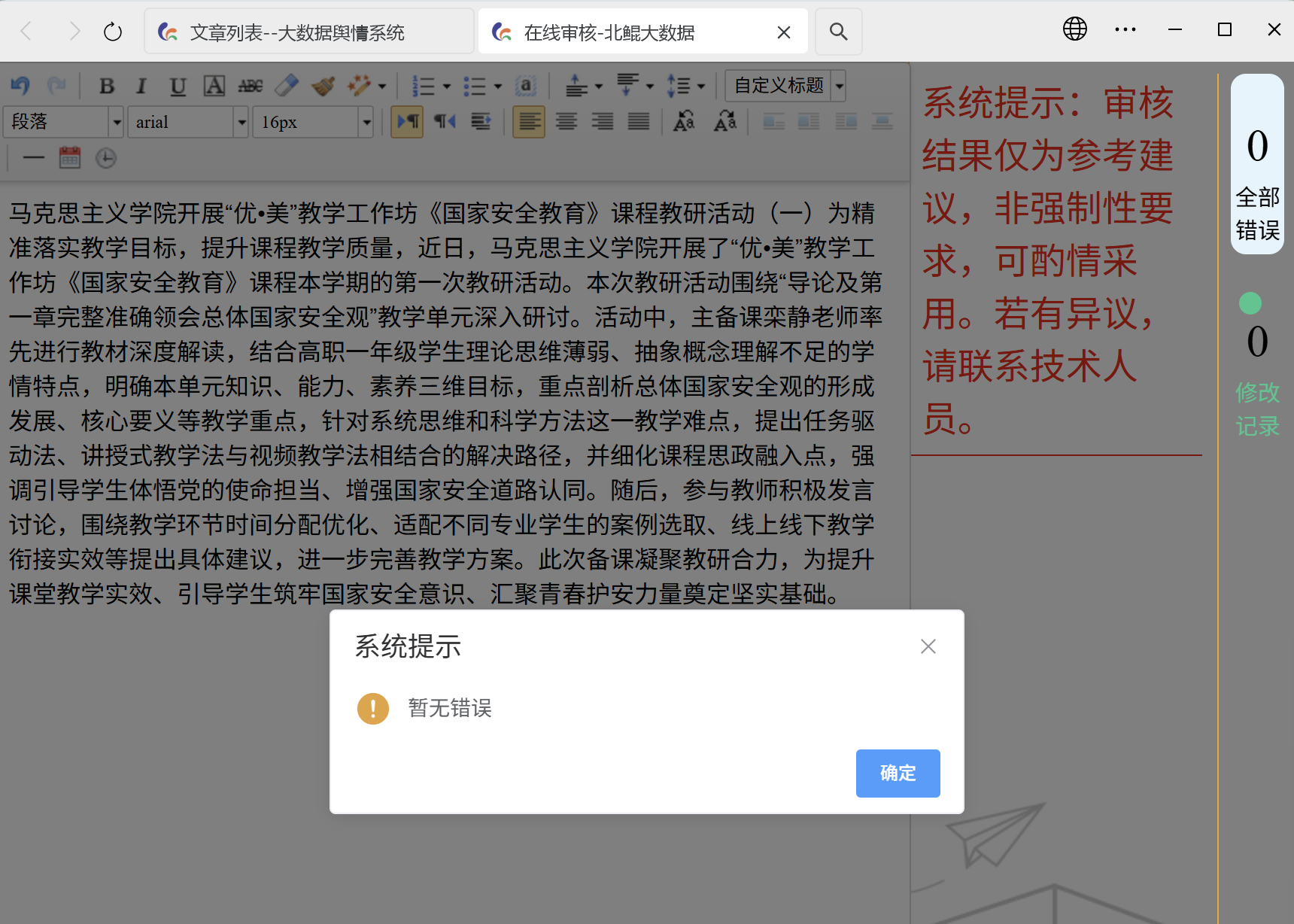Viewport: 1294px width, 924px height.
Task: Click the 确定 button in the dialog
Action: pos(898,773)
